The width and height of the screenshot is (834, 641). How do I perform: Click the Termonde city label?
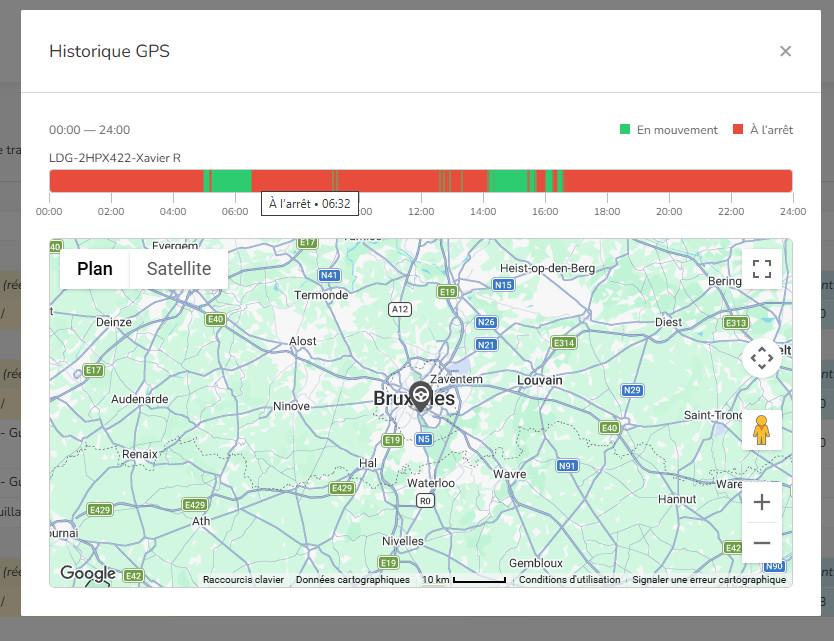point(321,295)
